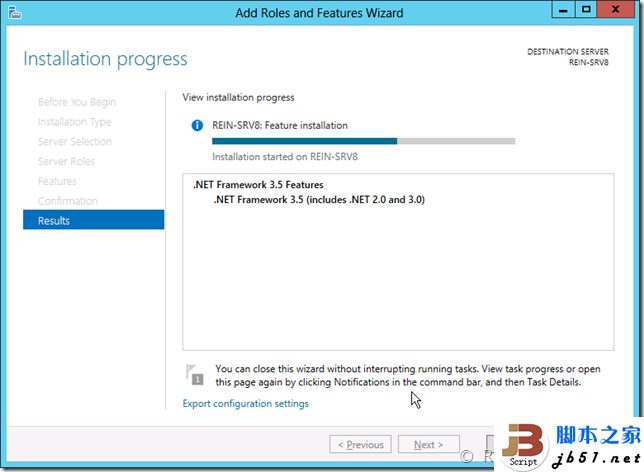Click the Next button
Screen dimensions: 644x472
click(428, 444)
